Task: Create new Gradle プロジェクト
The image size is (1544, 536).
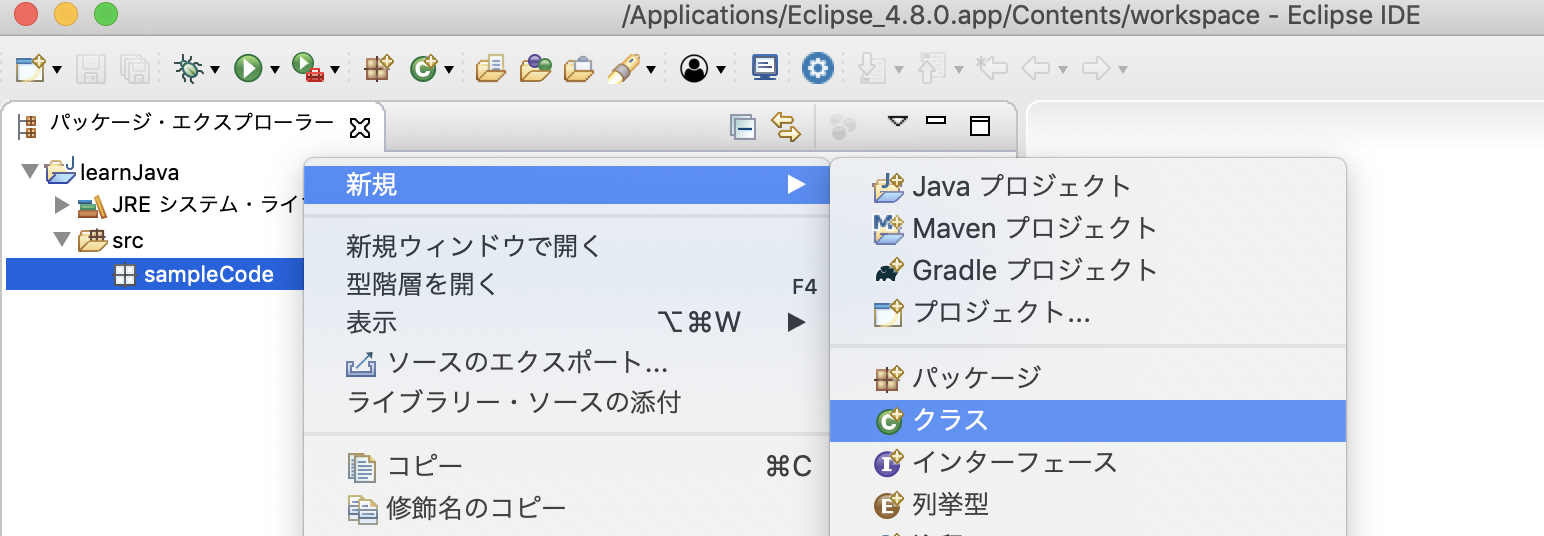Action: (1088, 270)
